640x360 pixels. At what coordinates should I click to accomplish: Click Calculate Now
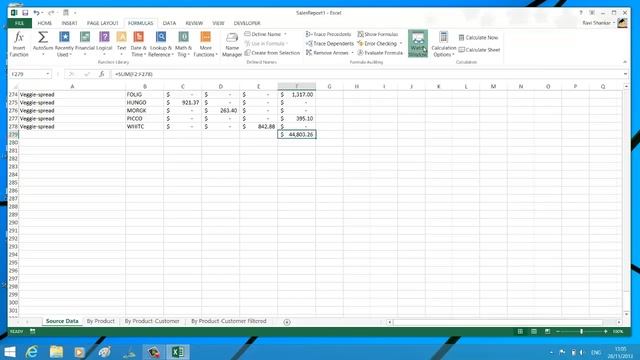click(478, 38)
